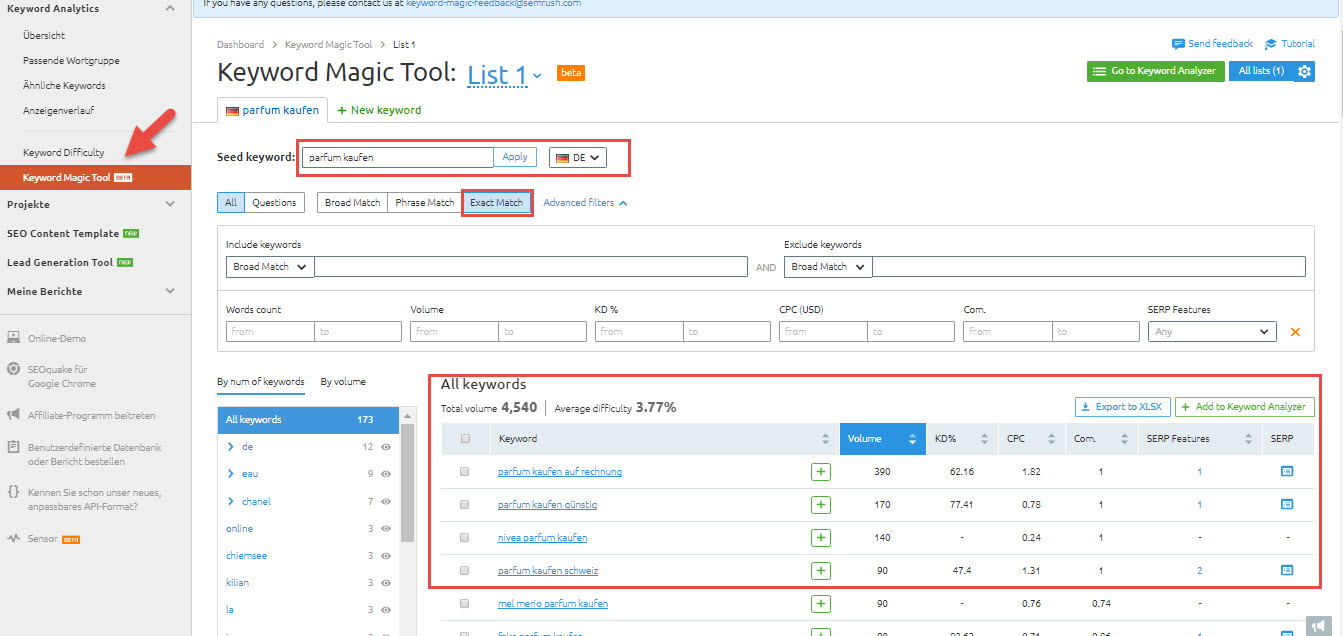Image resolution: width=1343 pixels, height=636 pixels.
Task: Add 'parfum kaufen auf rechnung' with plus icon
Action: 821,471
